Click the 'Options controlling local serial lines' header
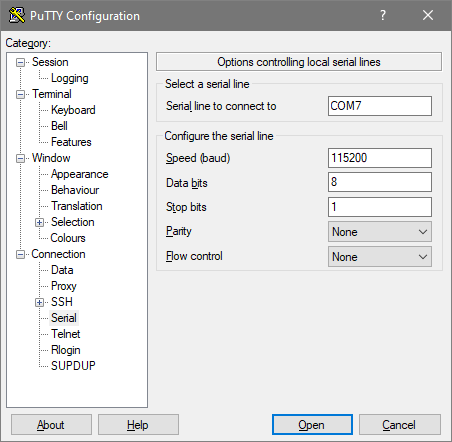Image resolution: width=452 pixels, height=442 pixels. tap(299, 62)
